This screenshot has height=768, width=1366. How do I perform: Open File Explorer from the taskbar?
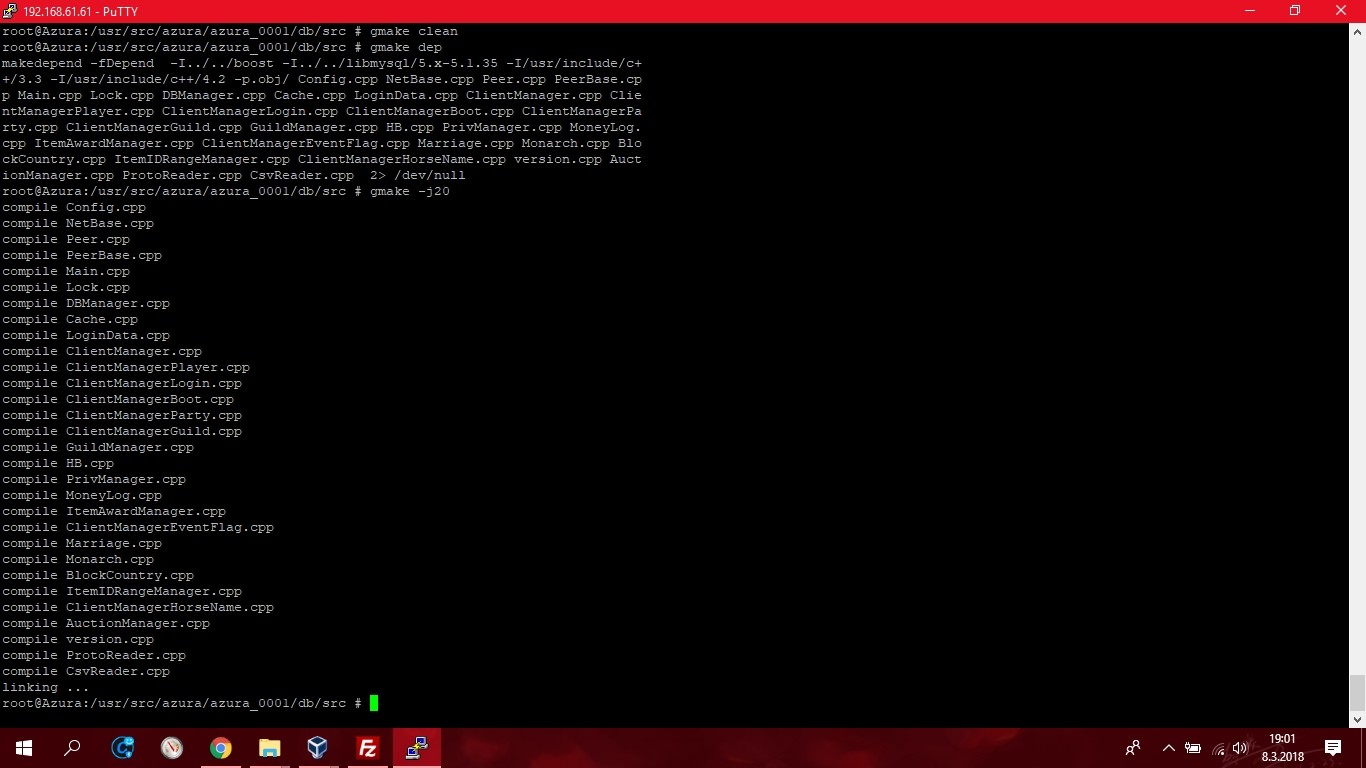270,748
